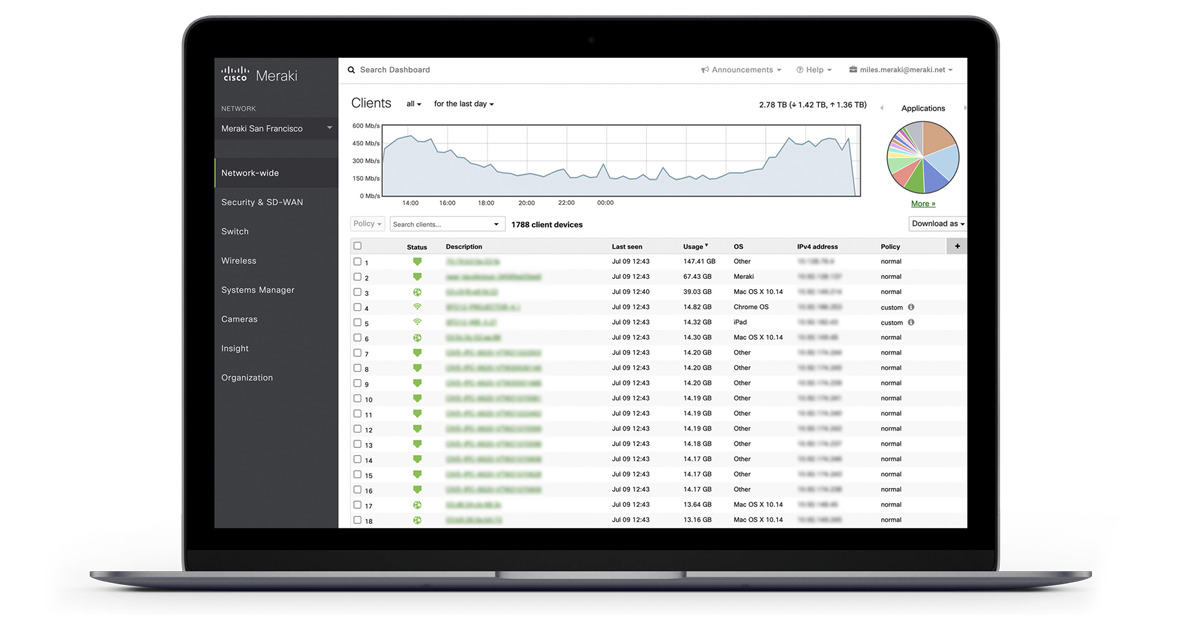The height and width of the screenshot is (630, 1200).
Task: Click the wireless signal icon on client row 4
Action: tap(417, 307)
